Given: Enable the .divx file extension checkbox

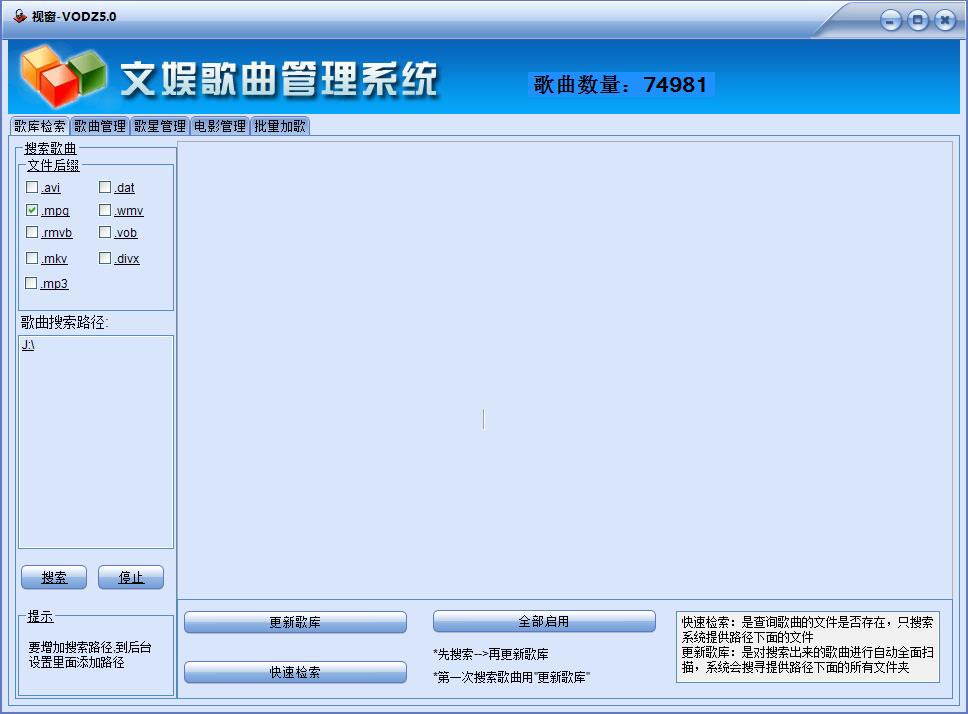Looking at the screenshot, I should (104, 258).
